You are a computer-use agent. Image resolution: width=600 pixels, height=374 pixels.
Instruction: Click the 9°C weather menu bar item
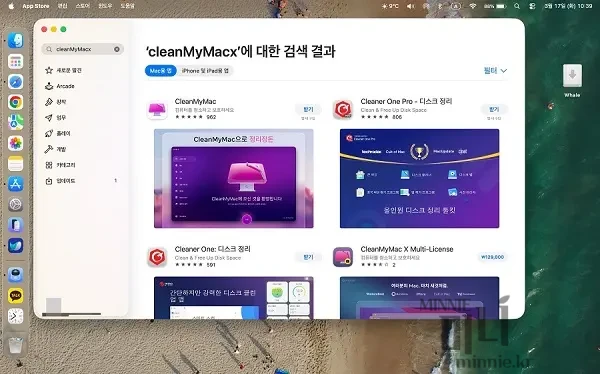[x=390, y=6]
